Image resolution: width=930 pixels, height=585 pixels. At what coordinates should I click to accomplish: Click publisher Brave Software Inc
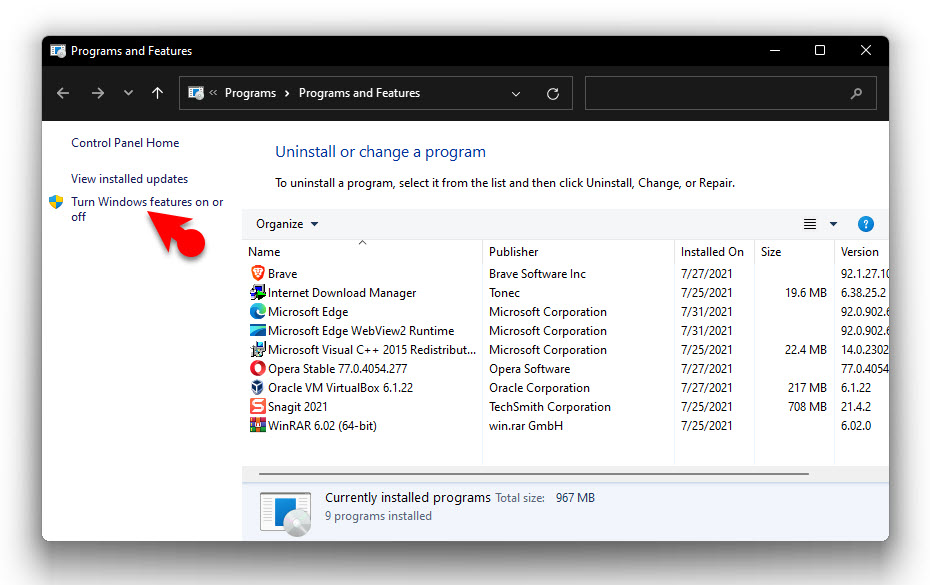[x=537, y=274]
